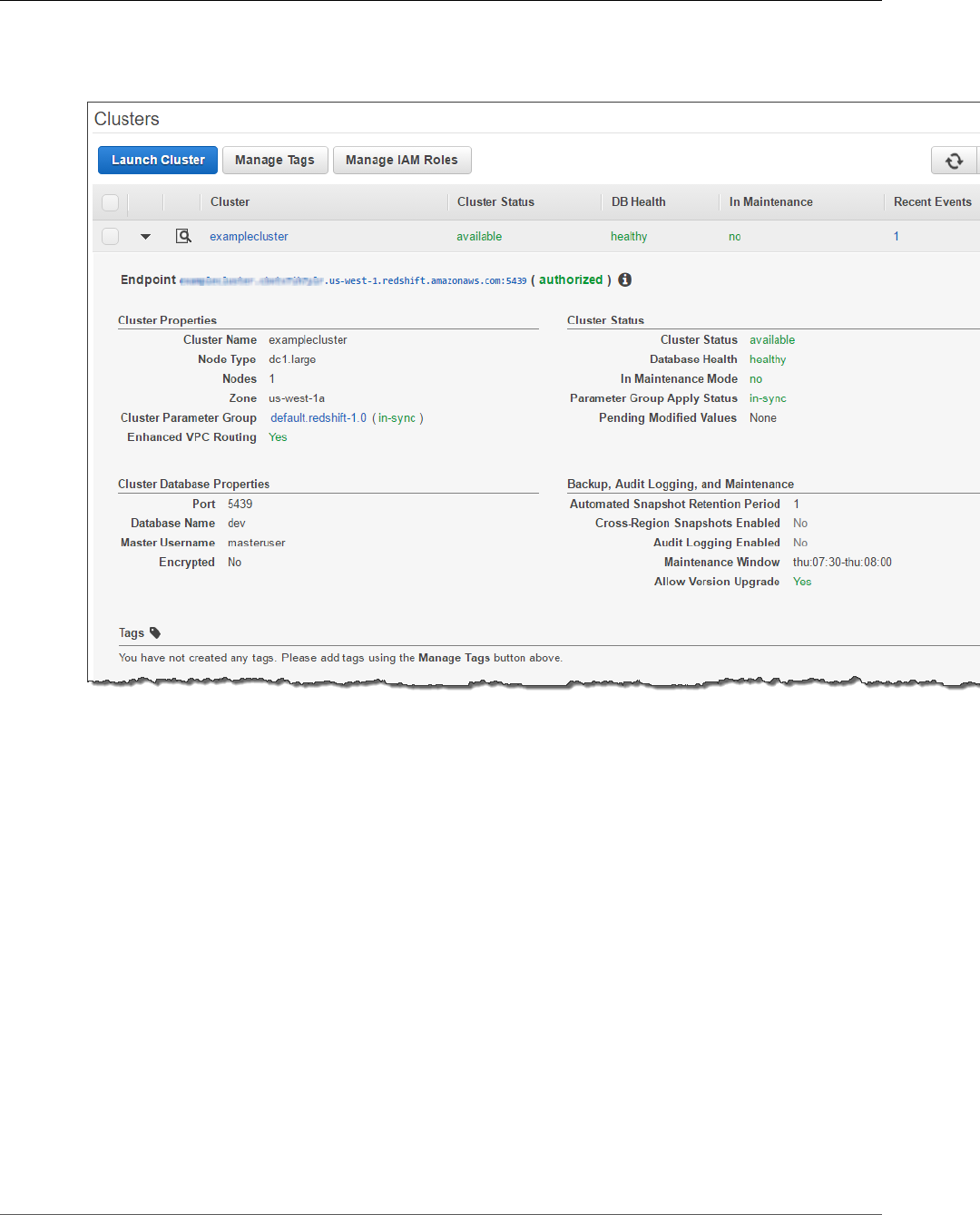The width and height of the screenshot is (980, 1215).
Task: Click the Tags label icon
Action: click(x=155, y=632)
